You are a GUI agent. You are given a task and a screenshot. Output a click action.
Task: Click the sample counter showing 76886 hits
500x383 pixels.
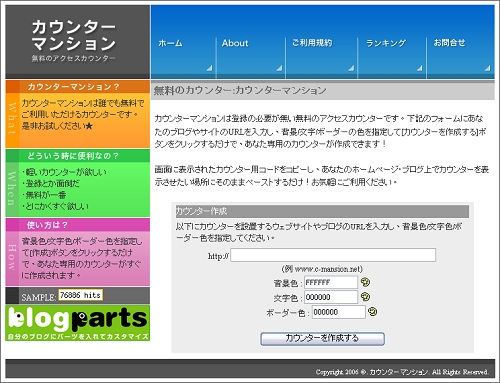pos(81,295)
